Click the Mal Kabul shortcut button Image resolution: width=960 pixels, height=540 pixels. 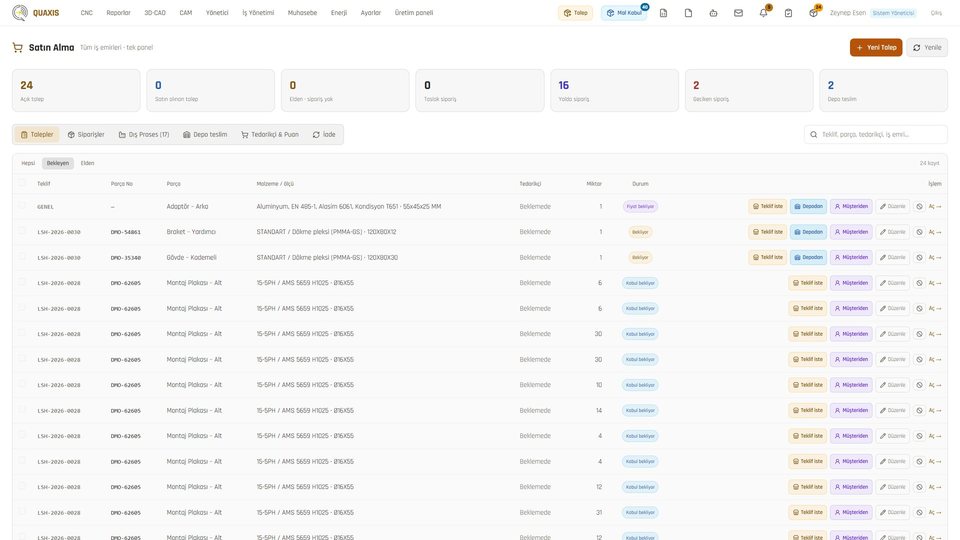click(624, 13)
